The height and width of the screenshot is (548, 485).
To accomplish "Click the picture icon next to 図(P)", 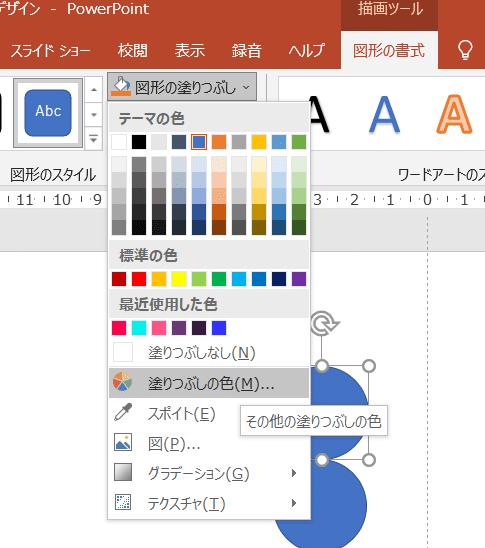I will (x=123, y=442).
